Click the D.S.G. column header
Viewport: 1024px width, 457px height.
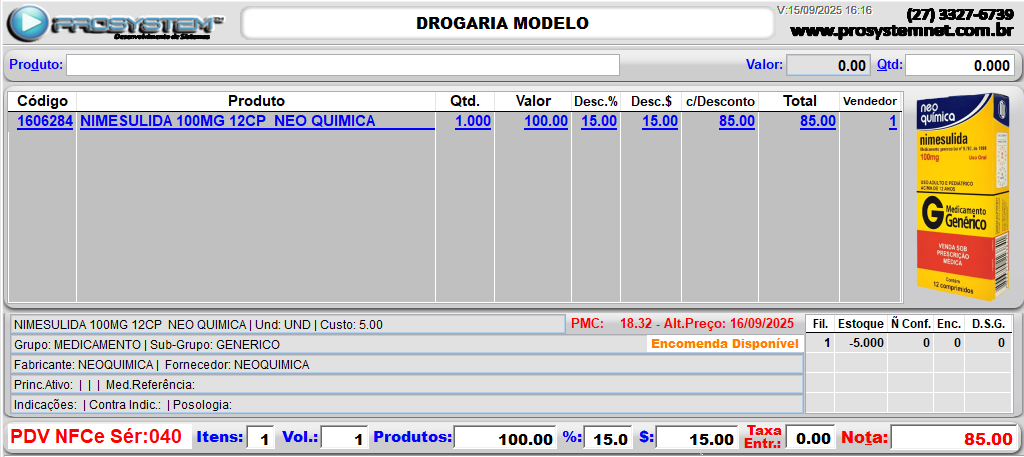[988, 324]
